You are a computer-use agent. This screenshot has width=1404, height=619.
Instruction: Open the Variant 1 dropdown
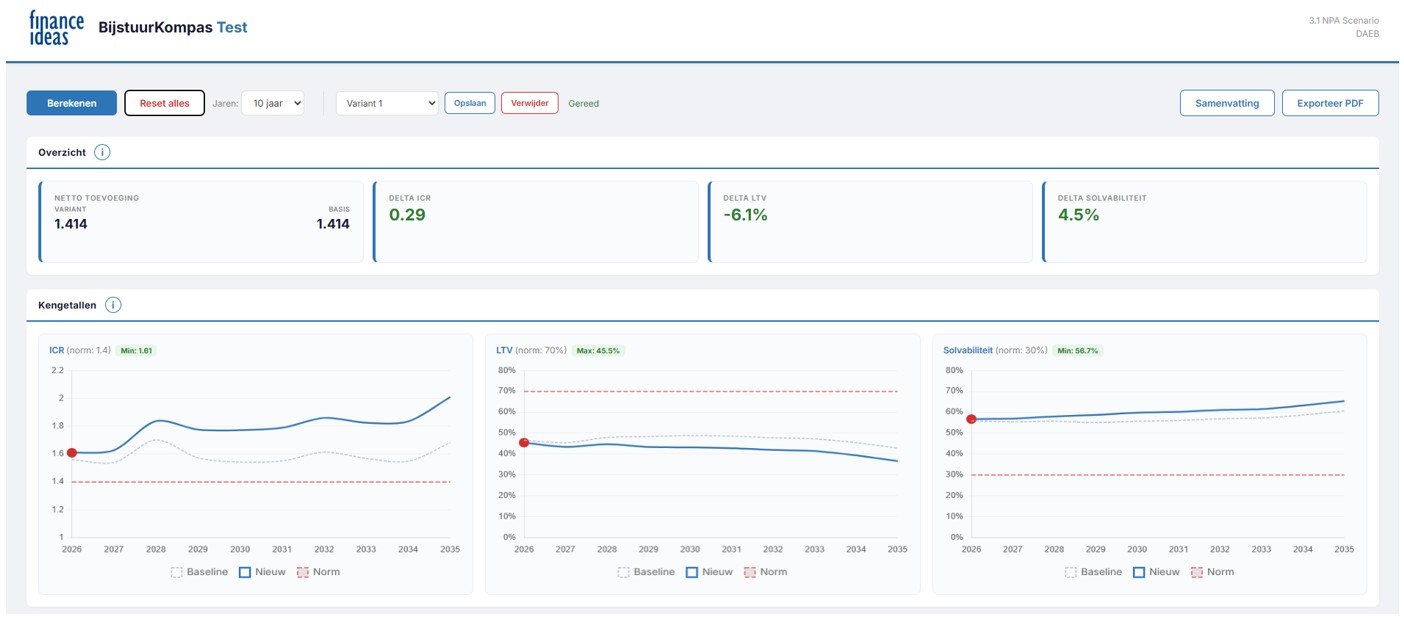pos(387,103)
